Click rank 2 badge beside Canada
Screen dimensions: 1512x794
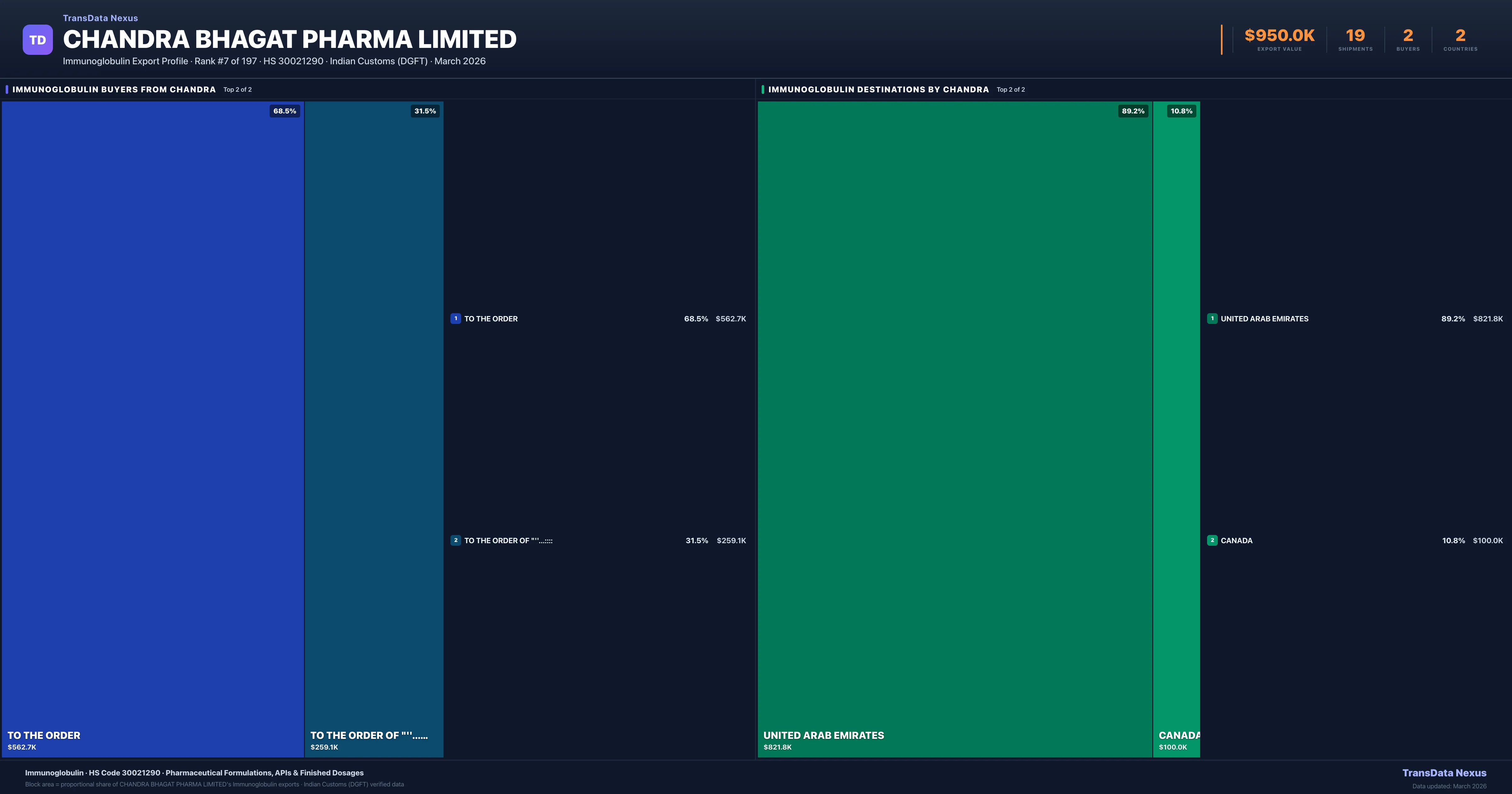(1212, 540)
